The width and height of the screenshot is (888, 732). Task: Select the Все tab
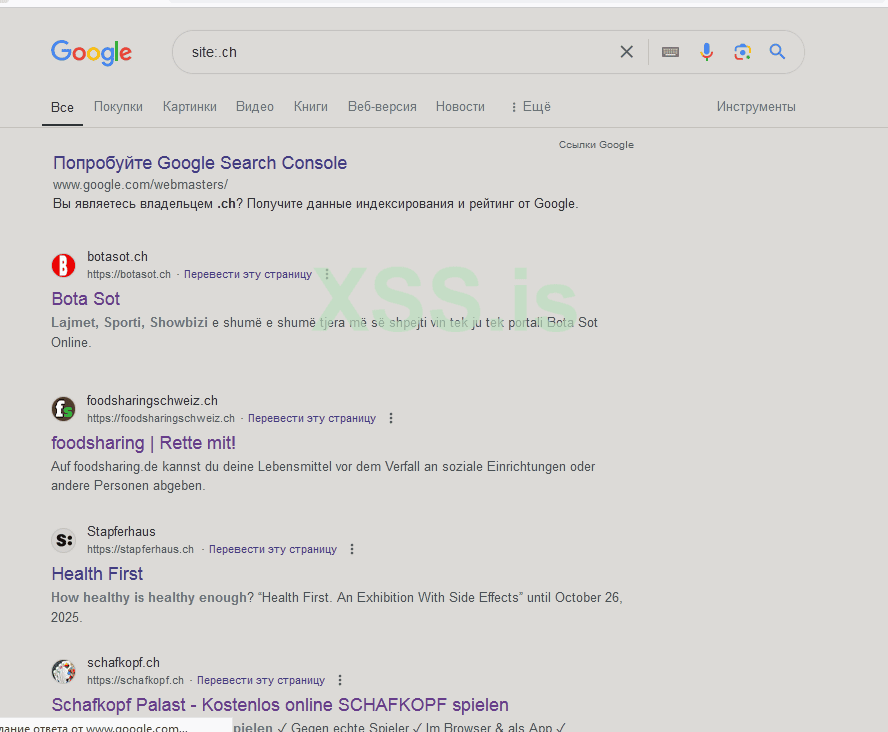[x=62, y=108]
